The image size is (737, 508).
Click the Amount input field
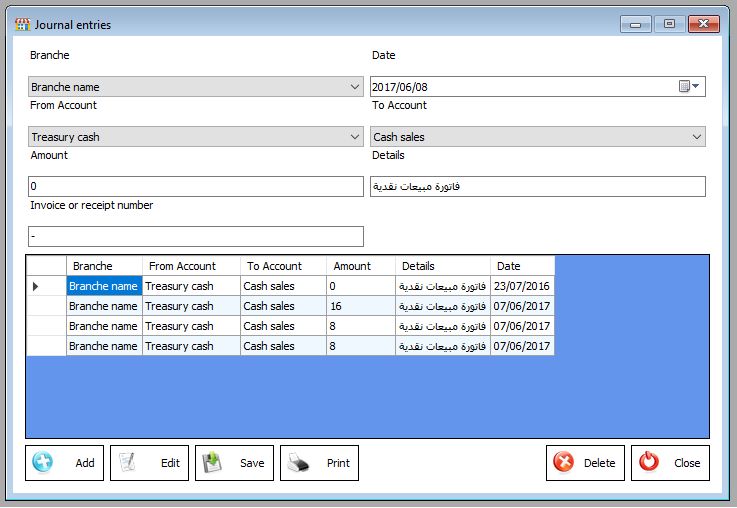point(195,187)
